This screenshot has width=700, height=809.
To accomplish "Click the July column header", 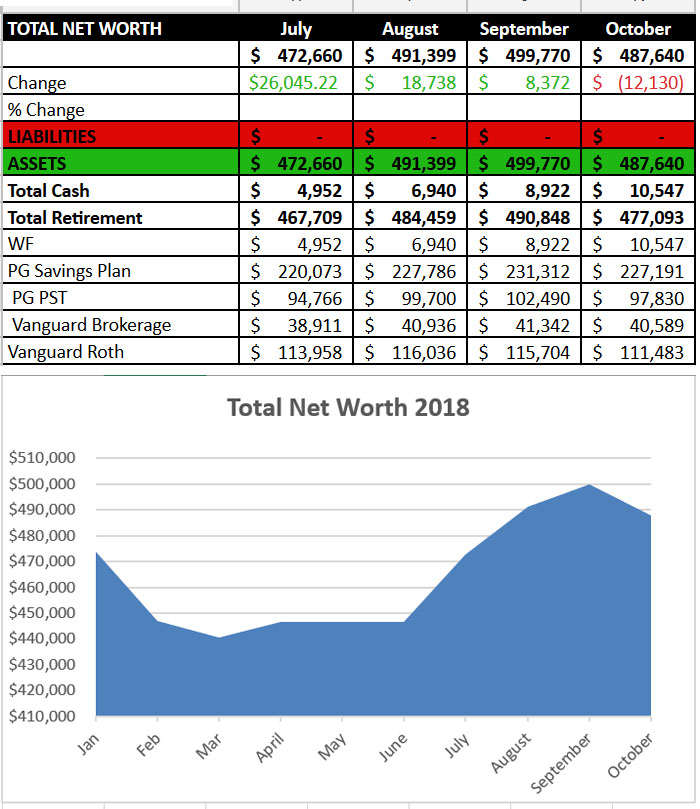I will 296,28.
